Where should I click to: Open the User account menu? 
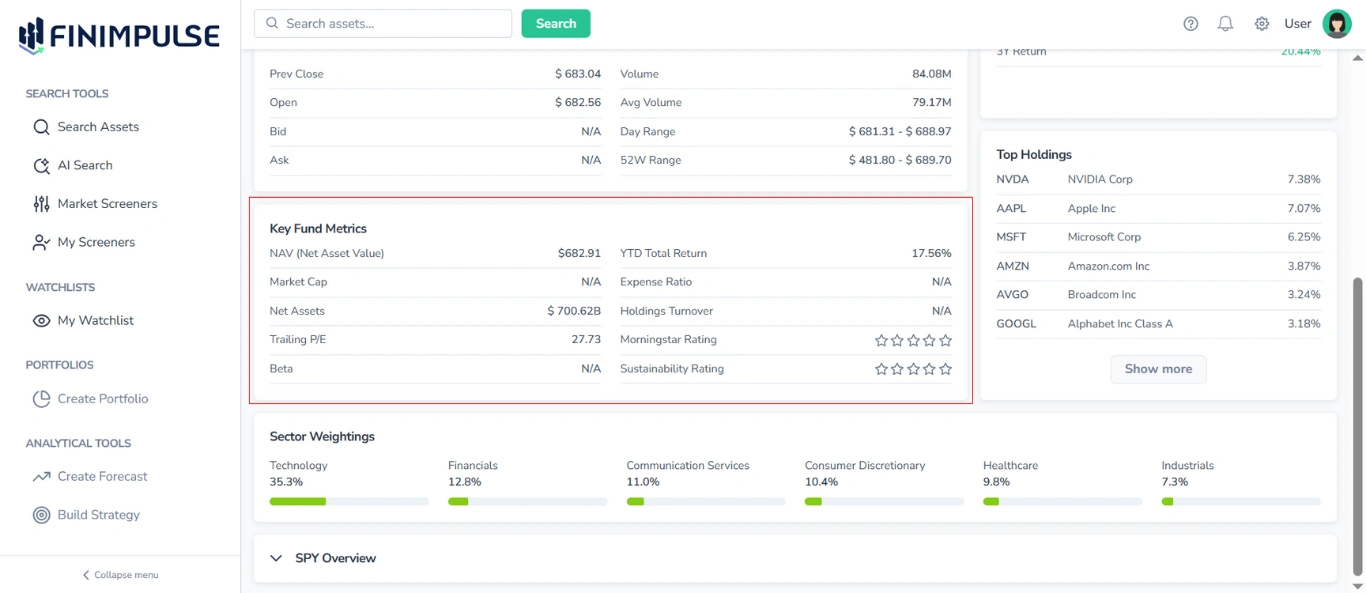pyautogui.click(x=1337, y=23)
